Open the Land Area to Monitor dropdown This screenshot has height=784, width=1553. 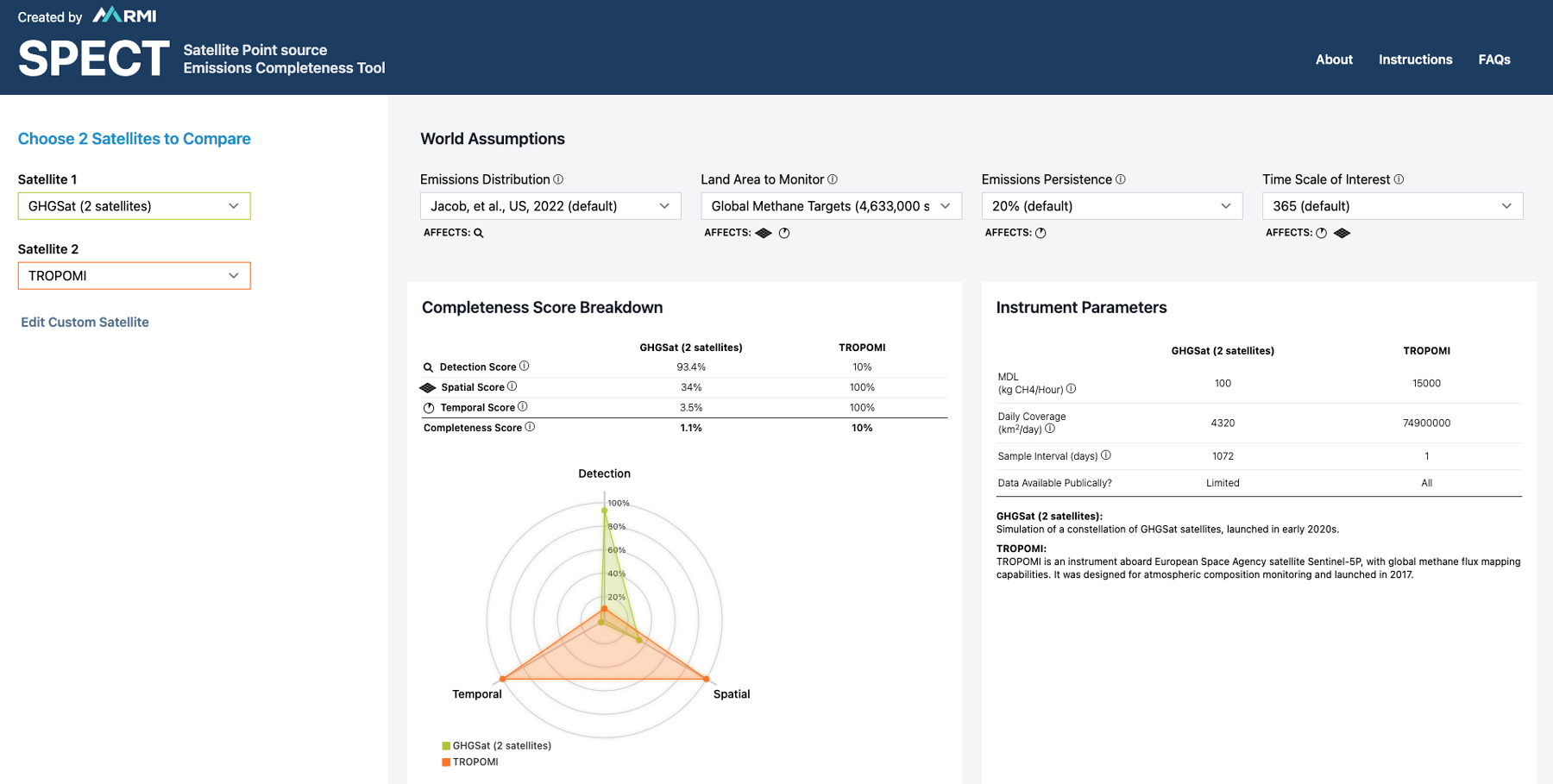point(831,206)
